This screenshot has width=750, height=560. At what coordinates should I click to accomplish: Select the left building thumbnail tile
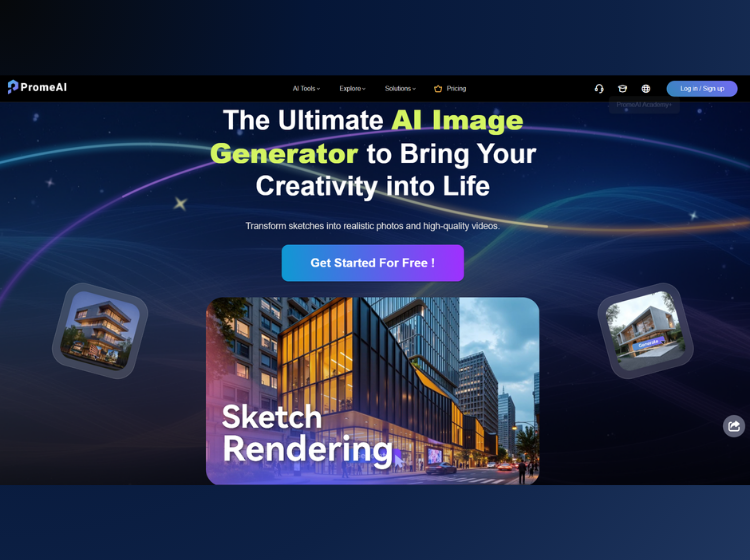[99, 330]
